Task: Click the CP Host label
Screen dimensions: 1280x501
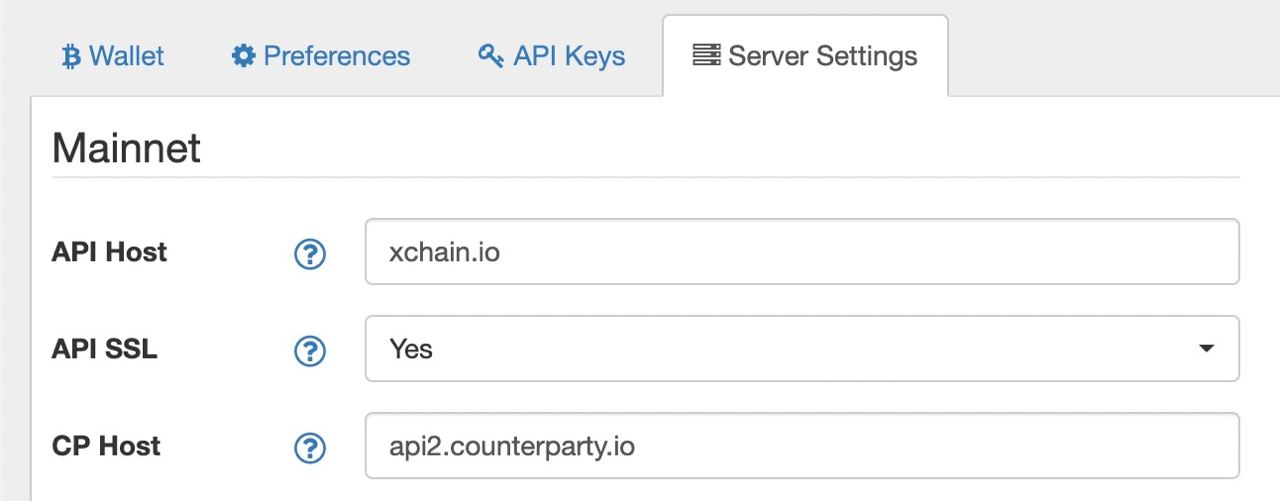Action: click(106, 445)
